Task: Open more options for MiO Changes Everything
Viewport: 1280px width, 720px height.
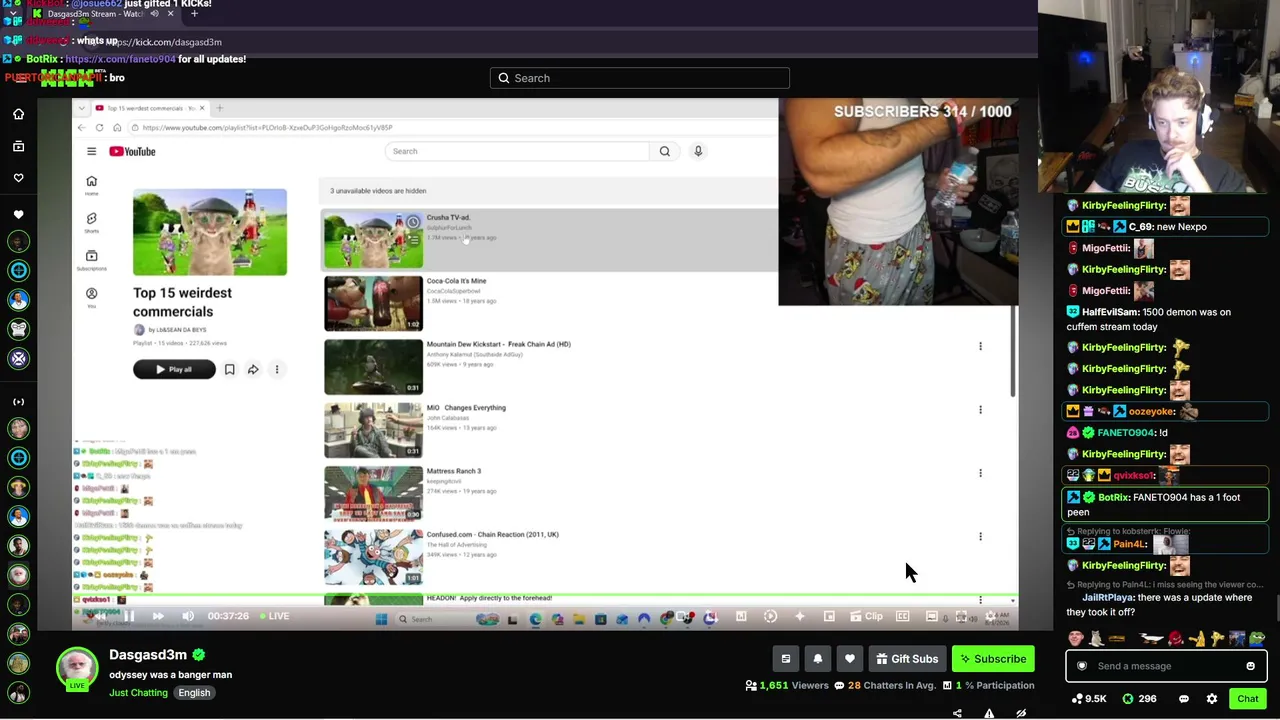Action: click(x=980, y=409)
